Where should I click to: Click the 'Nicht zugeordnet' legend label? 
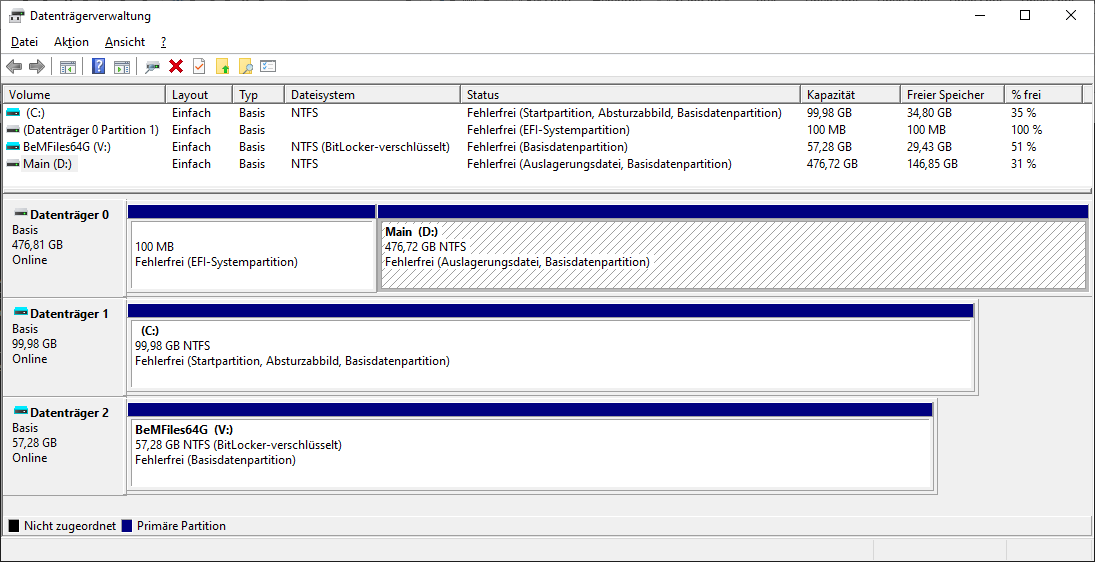pos(70,526)
